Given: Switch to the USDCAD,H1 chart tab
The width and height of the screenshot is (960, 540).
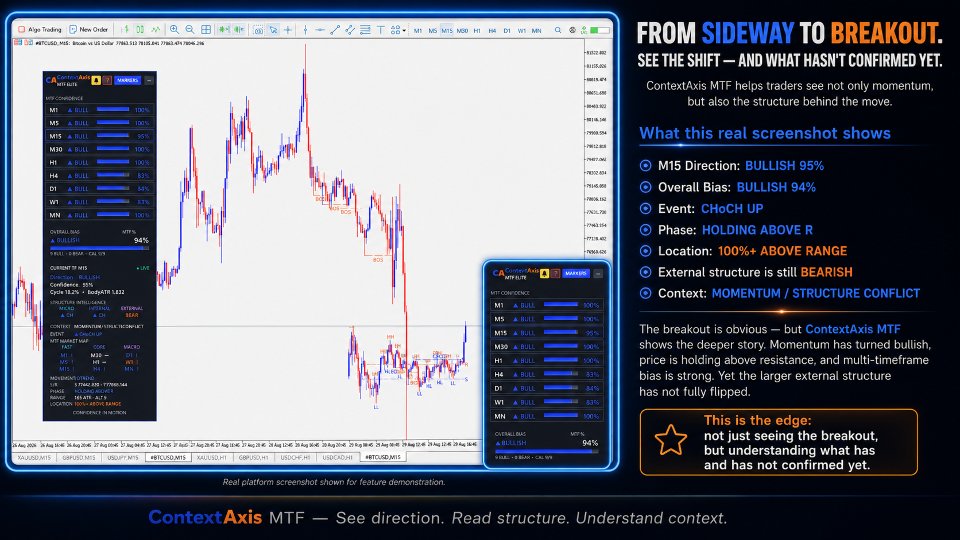Looking at the screenshot, I should [338, 457].
